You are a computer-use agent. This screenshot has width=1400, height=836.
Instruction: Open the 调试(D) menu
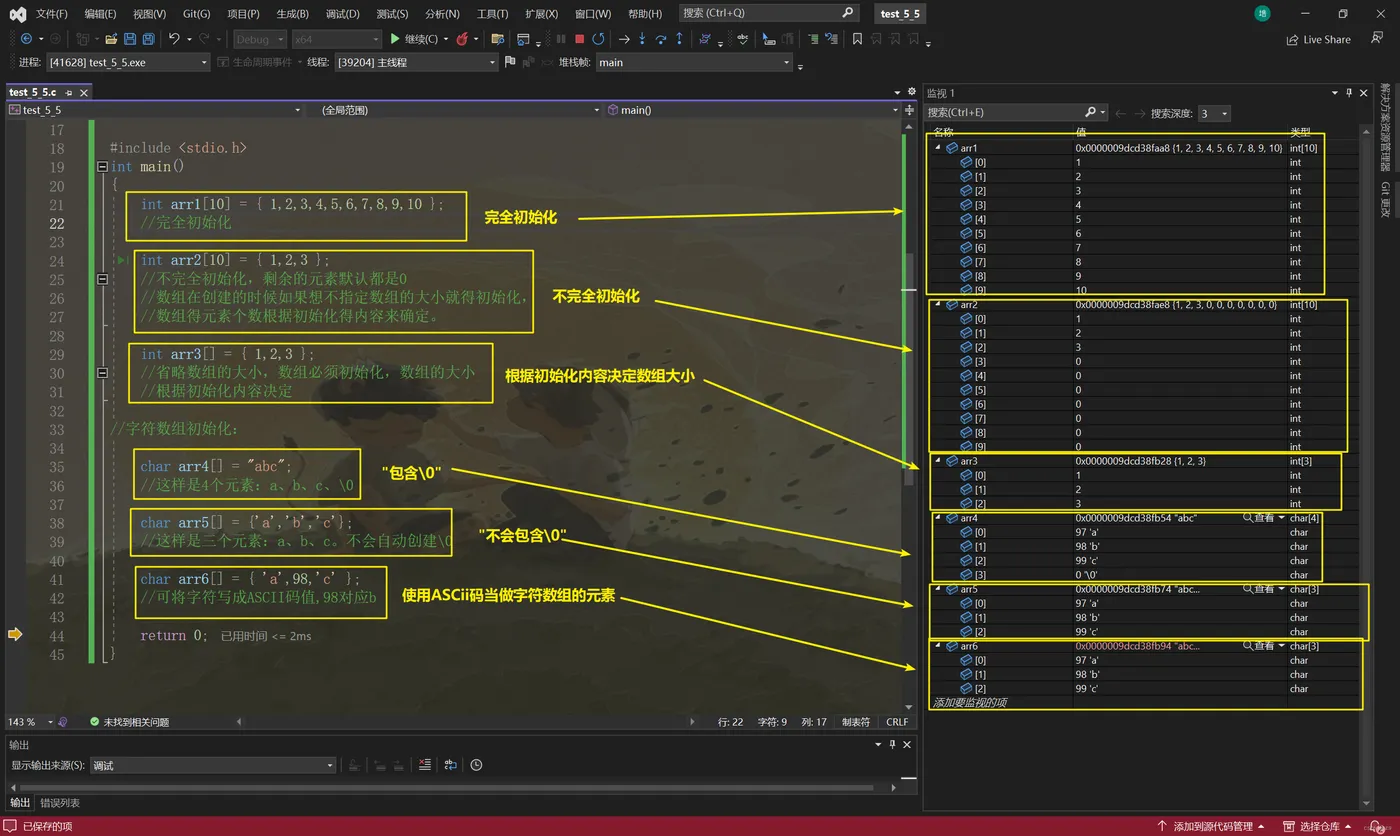342,14
